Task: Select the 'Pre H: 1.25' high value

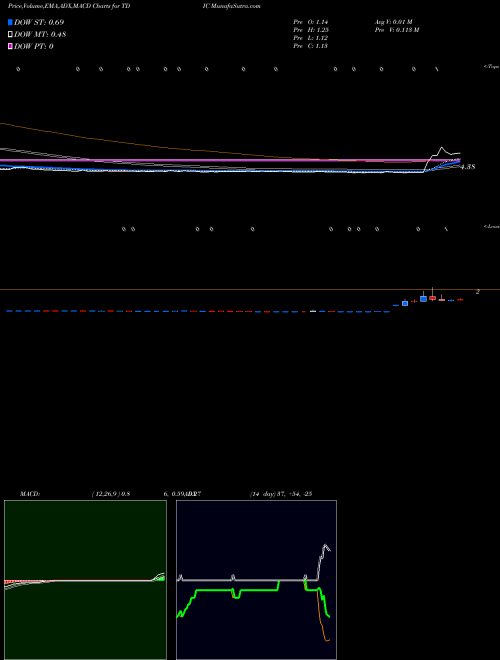Action: coord(311,30)
